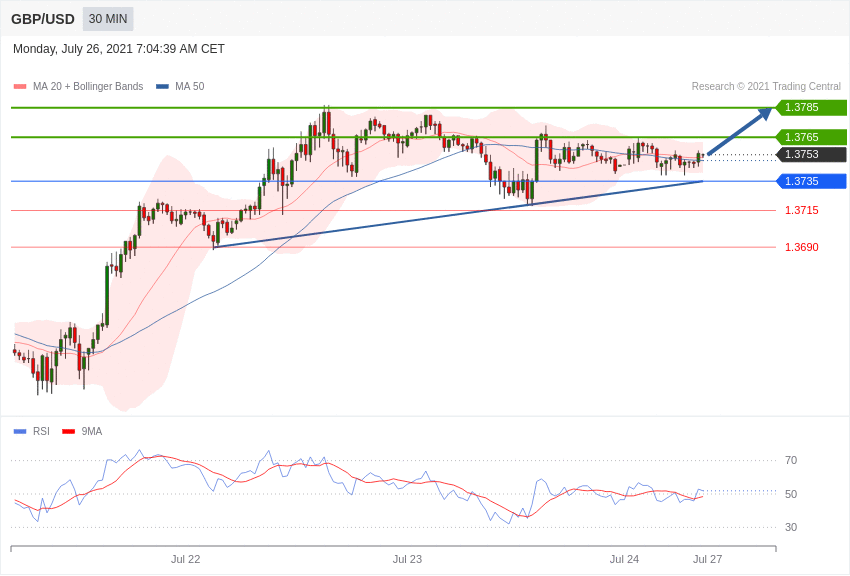The height and width of the screenshot is (576, 850).
Task: Click the Research © 2021 Trading Central credit
Action: point(766,86)
